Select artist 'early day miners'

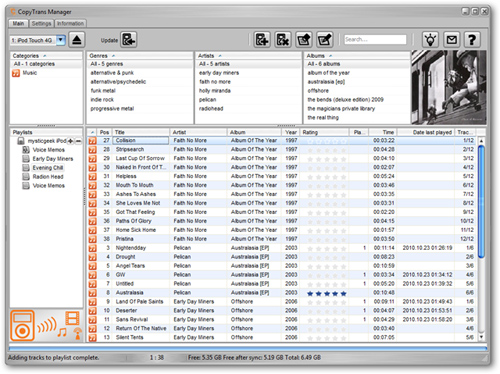tap(219, 73)
